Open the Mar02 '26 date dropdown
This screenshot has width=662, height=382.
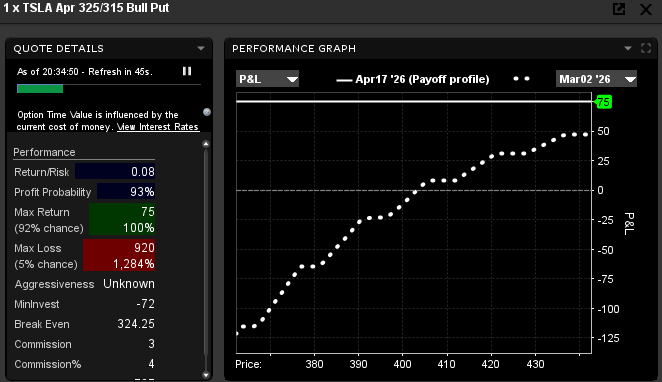(x=596, y=79)
